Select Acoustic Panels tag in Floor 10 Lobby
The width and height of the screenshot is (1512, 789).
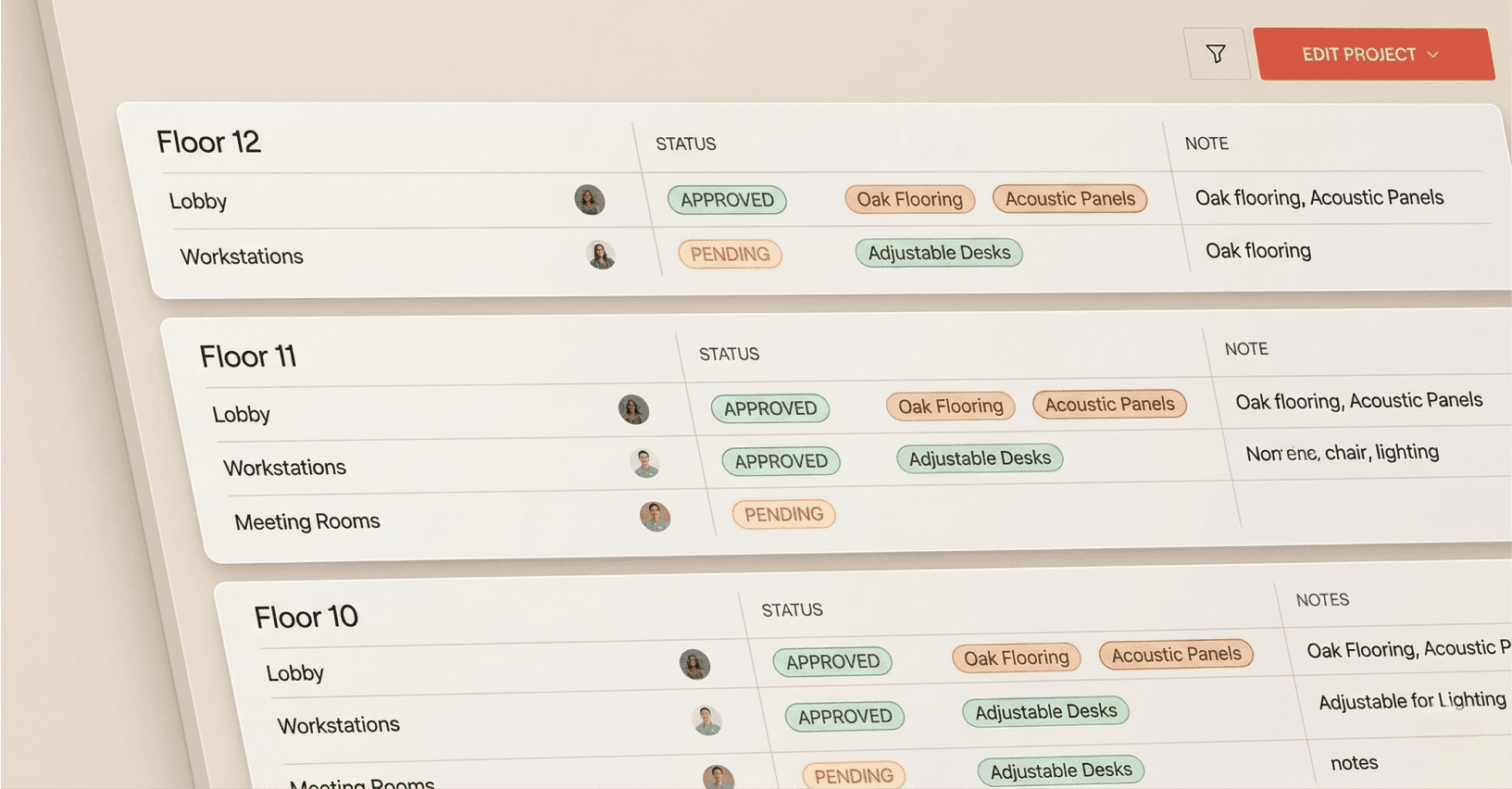[x=1177, y=655]
